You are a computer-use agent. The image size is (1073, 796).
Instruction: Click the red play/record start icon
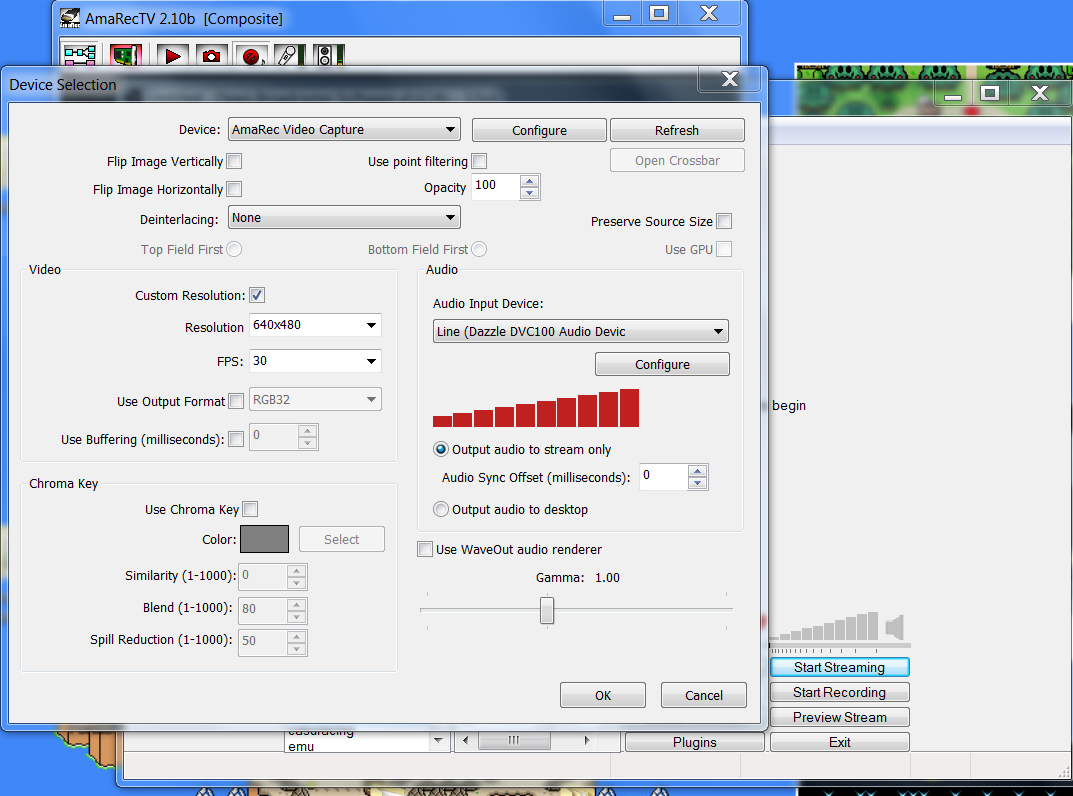tap(172, 55)
